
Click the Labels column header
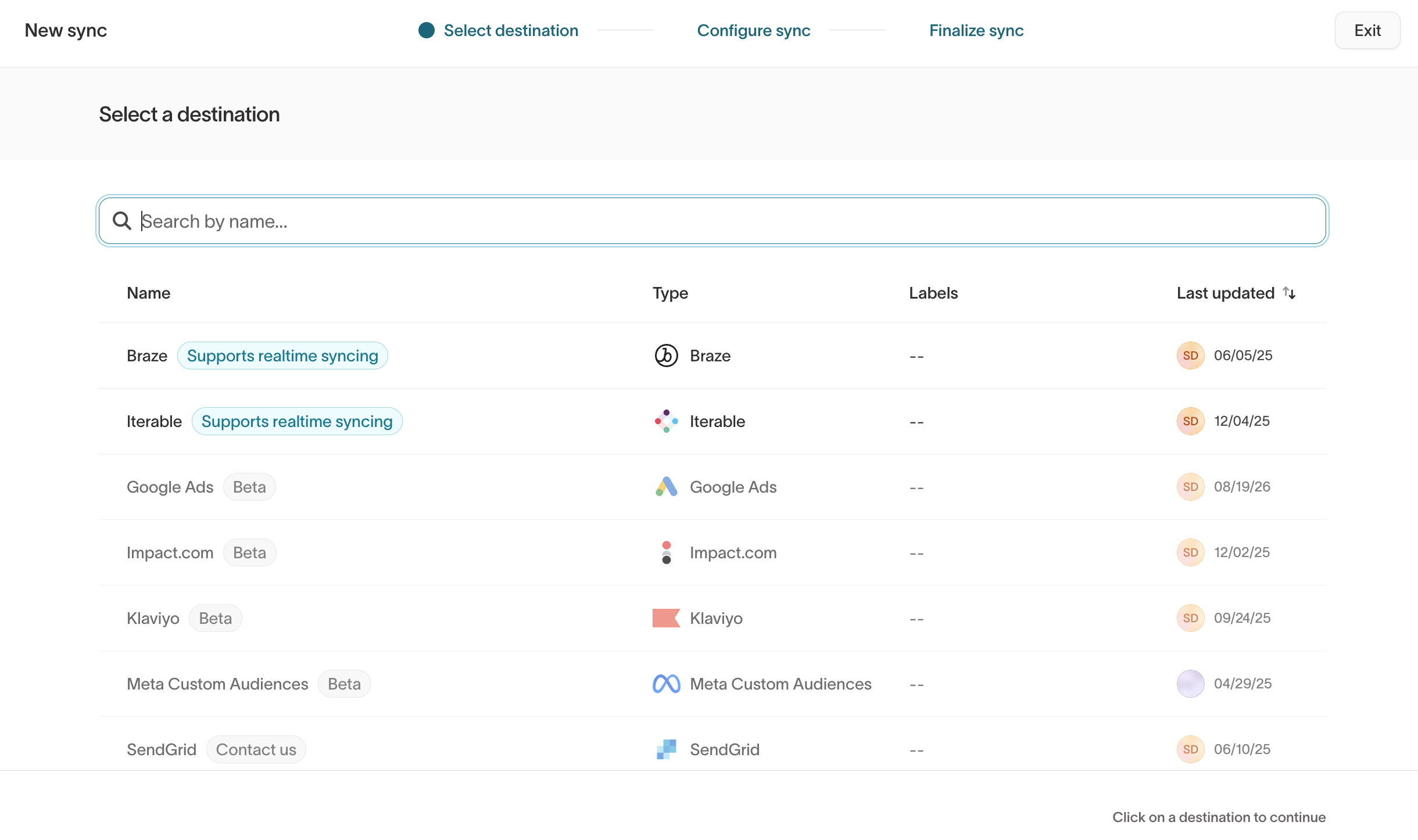click(x=933, y=293)
